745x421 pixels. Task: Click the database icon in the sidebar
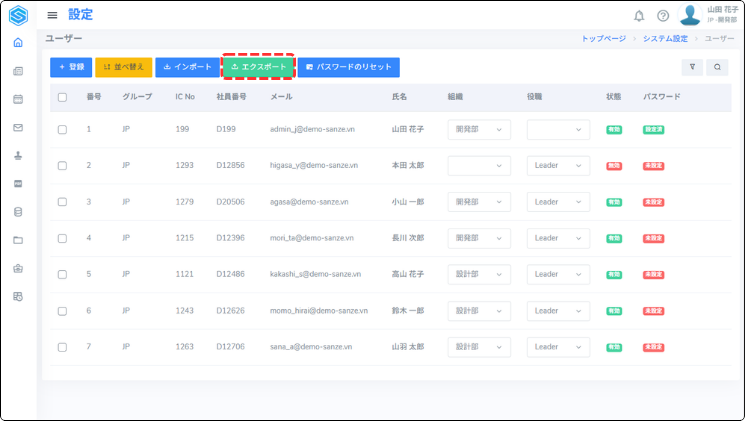18,212
